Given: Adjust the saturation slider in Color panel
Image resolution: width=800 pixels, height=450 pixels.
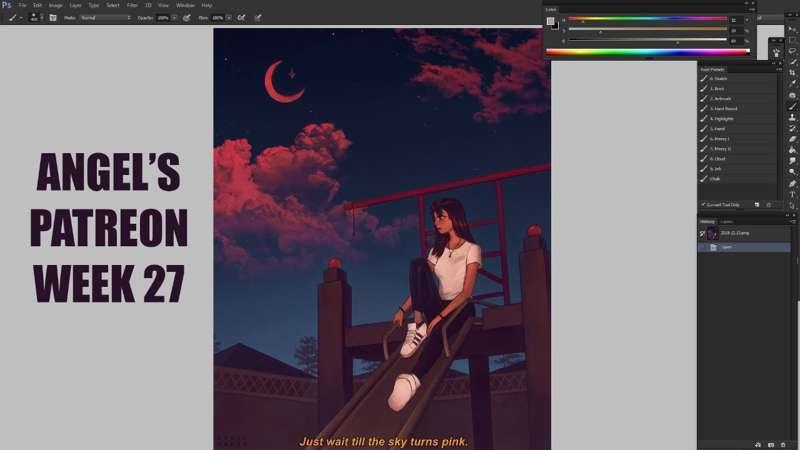Looking at the screenshot, I should click(x=647, y=30).
